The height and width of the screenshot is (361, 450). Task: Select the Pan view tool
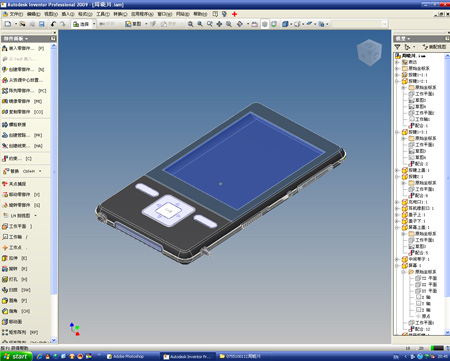pyautogui.click(x=219, y=24)
